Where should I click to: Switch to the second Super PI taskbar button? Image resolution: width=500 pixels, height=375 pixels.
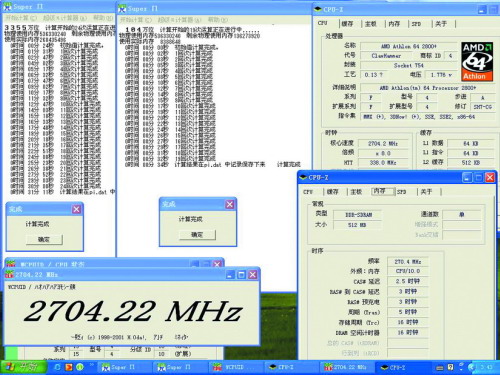pyautogui.click(x=179, y=367)
